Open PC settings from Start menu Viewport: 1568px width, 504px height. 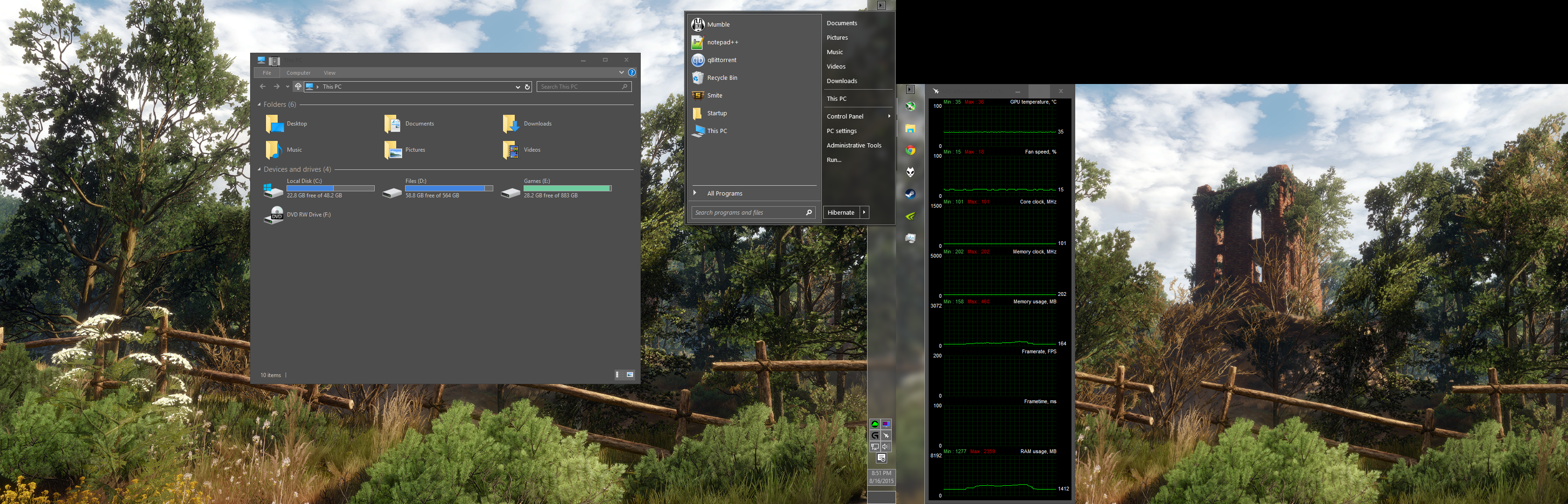click(x=841, y=131)
